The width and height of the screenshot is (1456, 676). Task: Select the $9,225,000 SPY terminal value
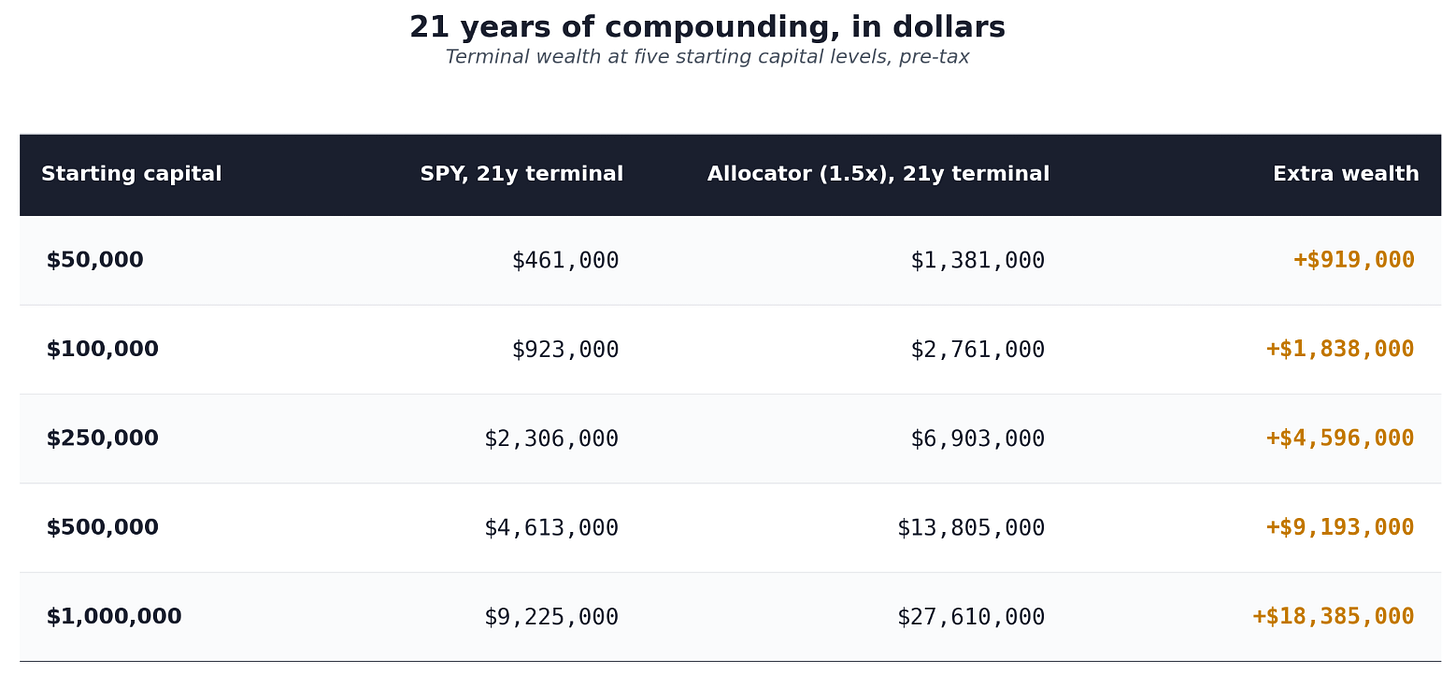click(551, 617)
